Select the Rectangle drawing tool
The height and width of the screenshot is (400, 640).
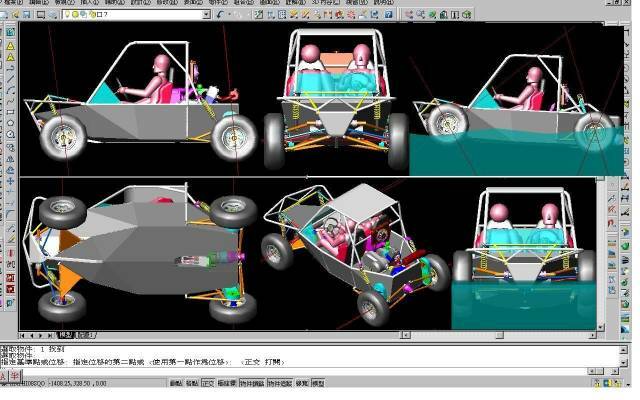point(10,112)
